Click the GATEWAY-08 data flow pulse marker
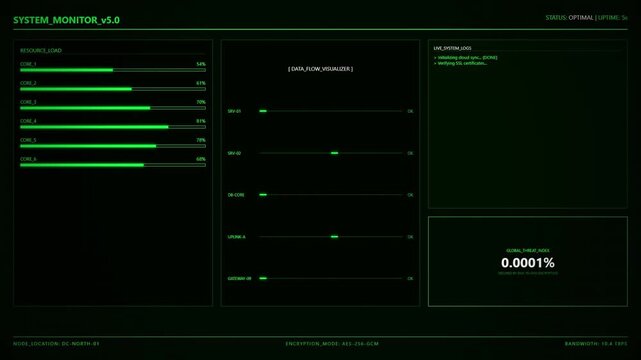641x360 pixels. point(263,279)
